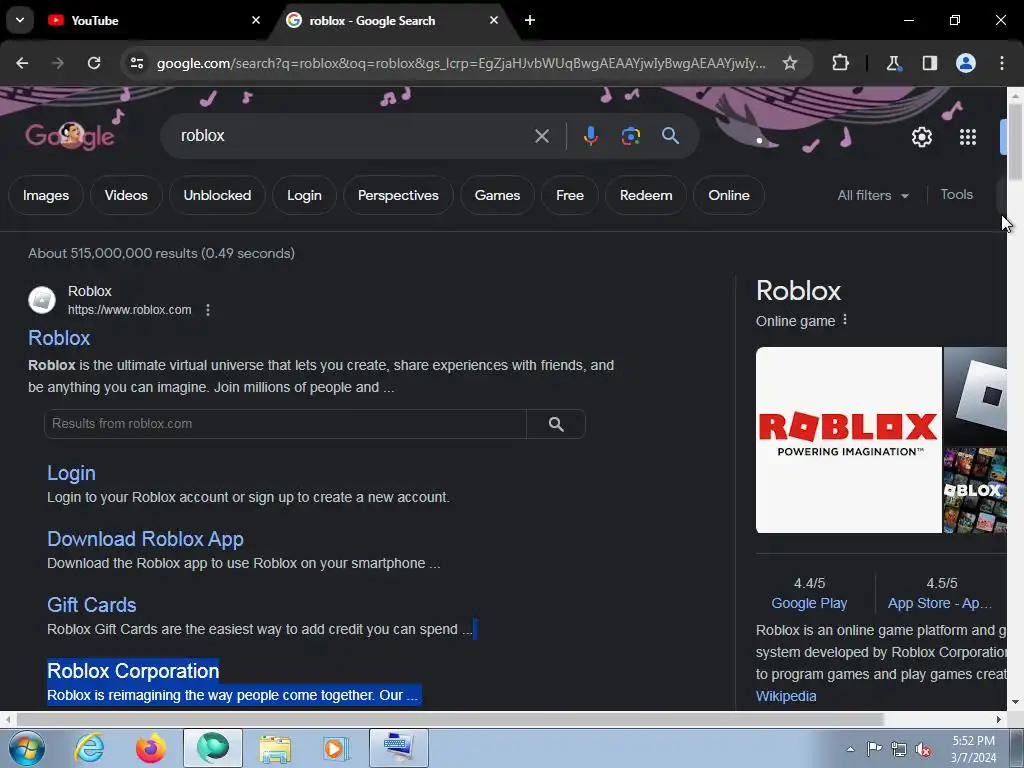Click the magnifier in roblox.com site search
Screen dimensions: 1024x768
[x=556, y=424]
